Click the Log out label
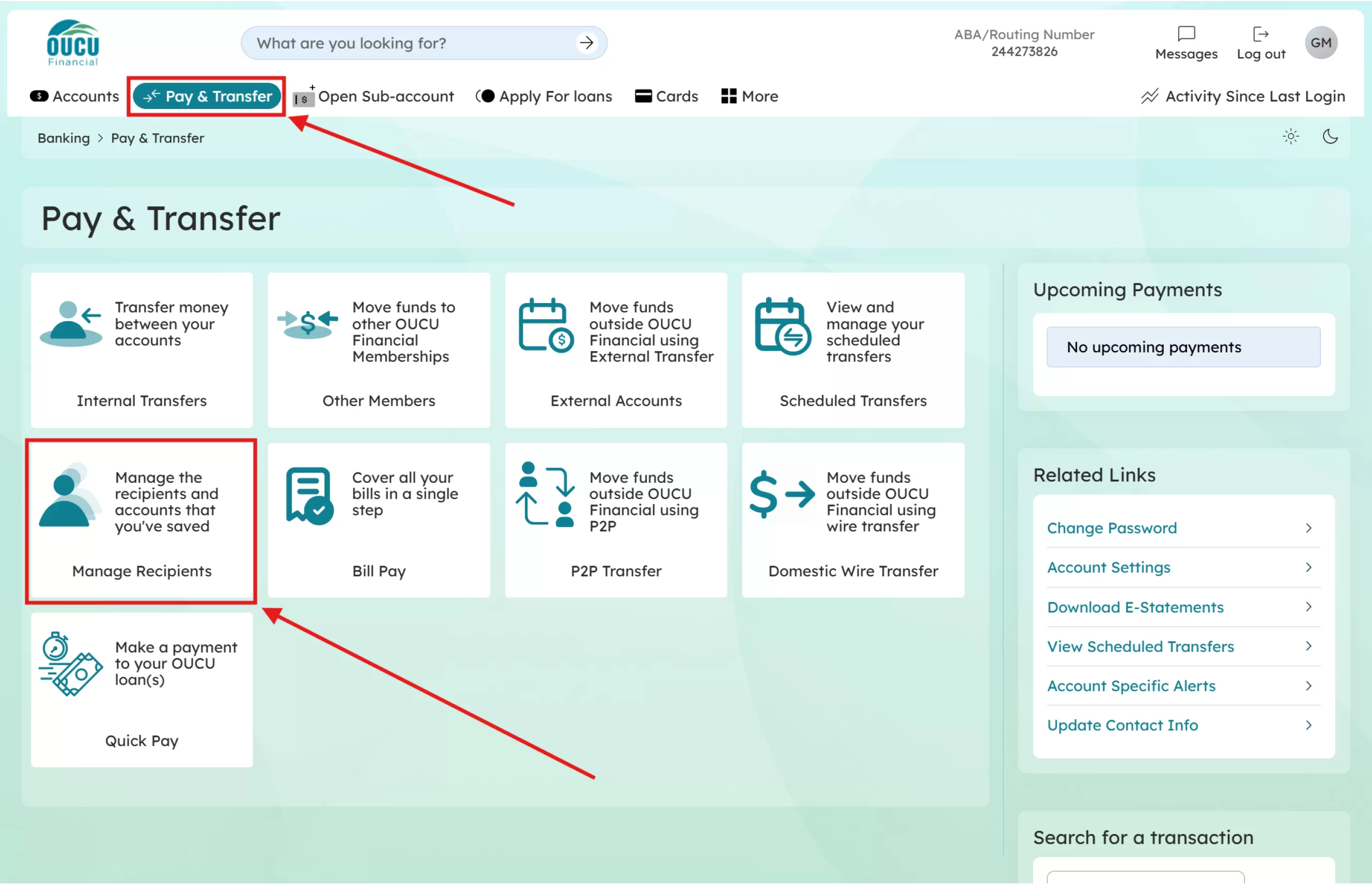 (x=1260, y=54)
